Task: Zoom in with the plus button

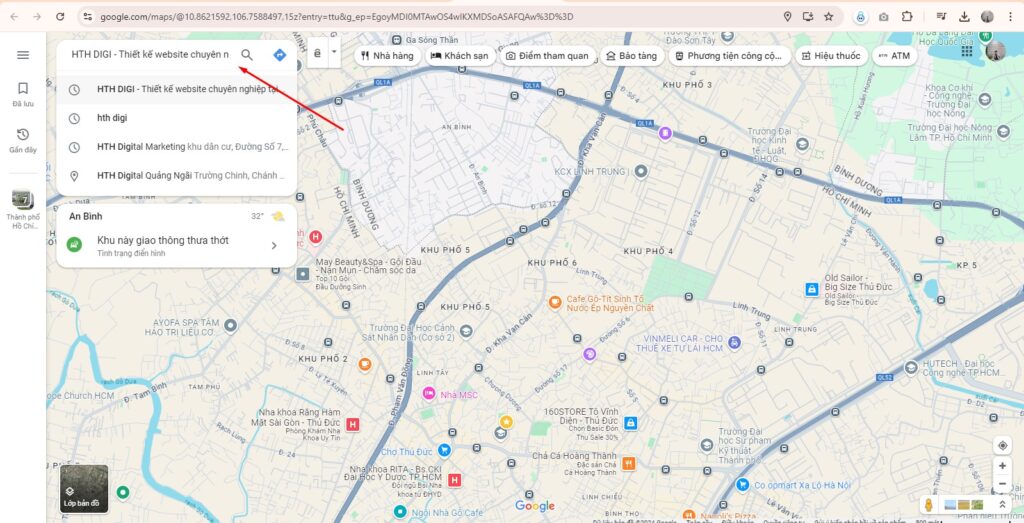Action: click(1002, 466)
